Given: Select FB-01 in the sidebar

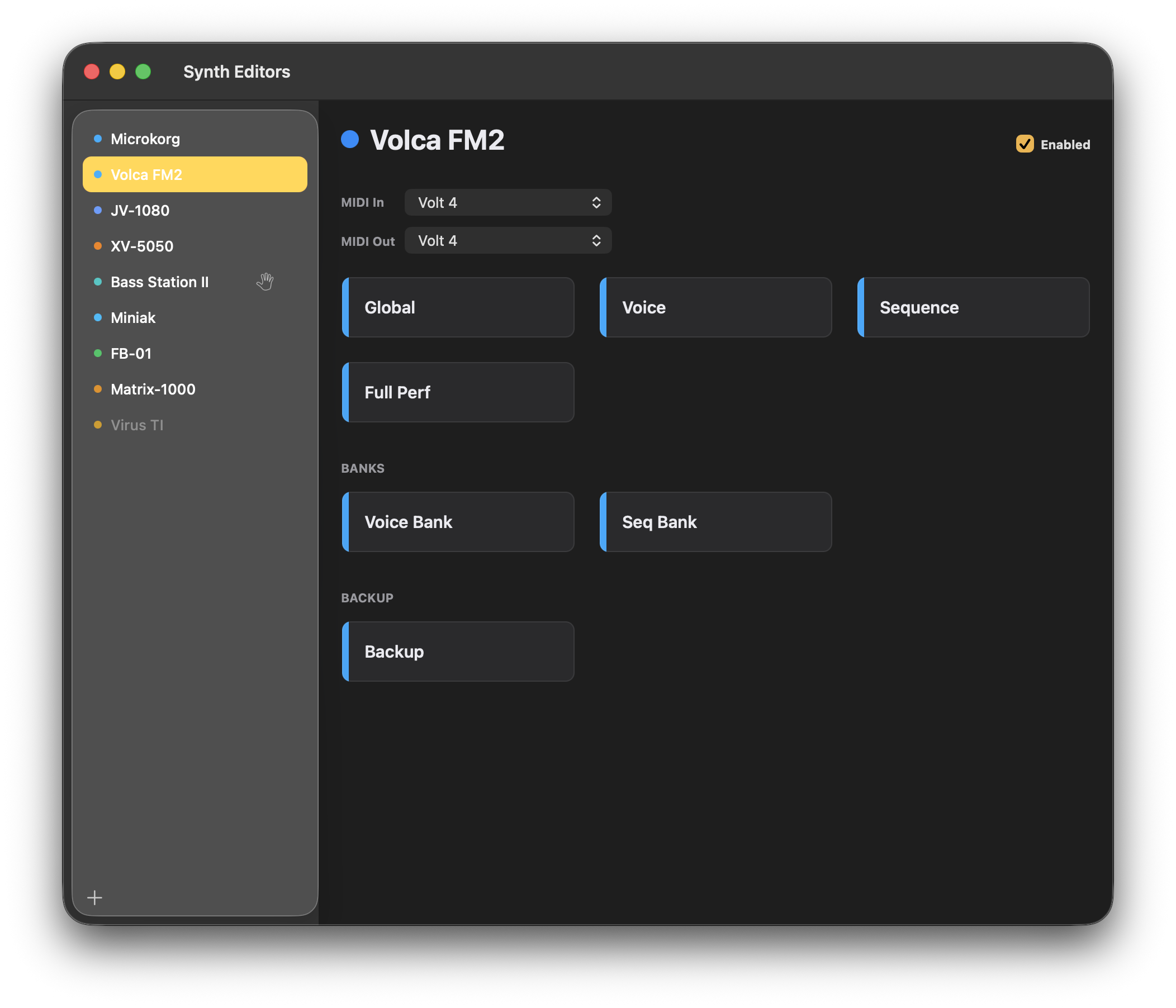Looking at the screenshot, I should [x=195, y=353].
